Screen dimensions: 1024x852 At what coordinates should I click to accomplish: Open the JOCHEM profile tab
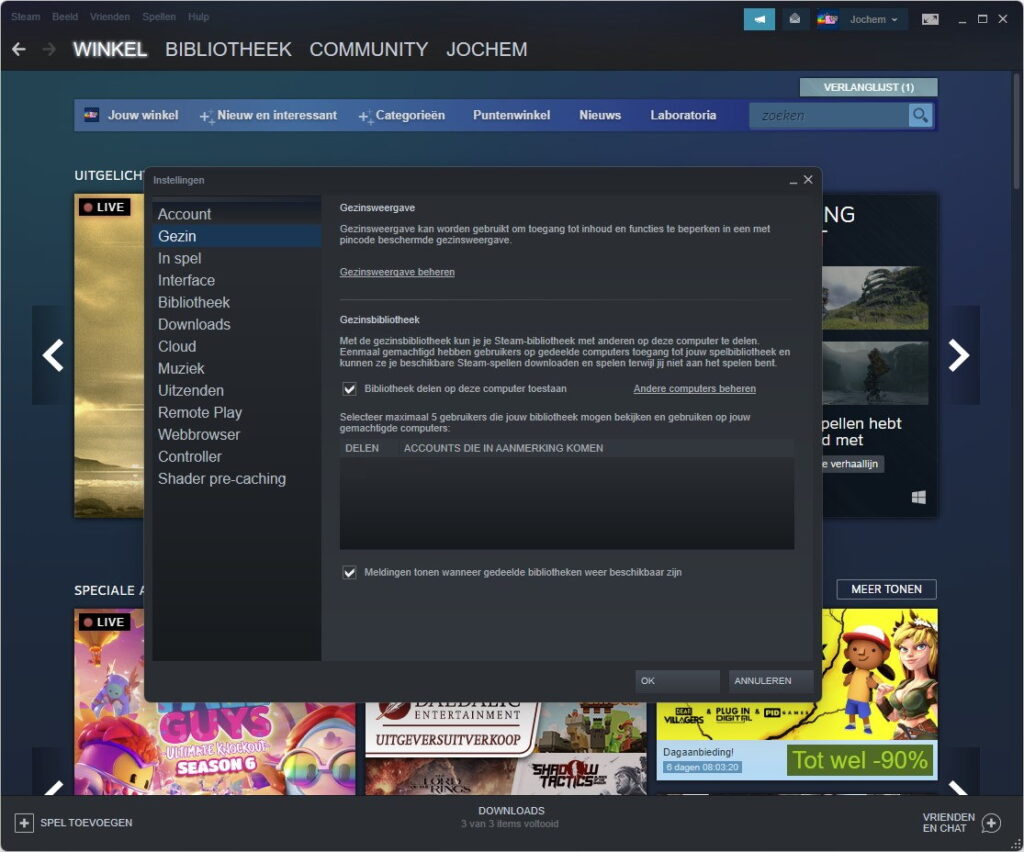point(487,49)
